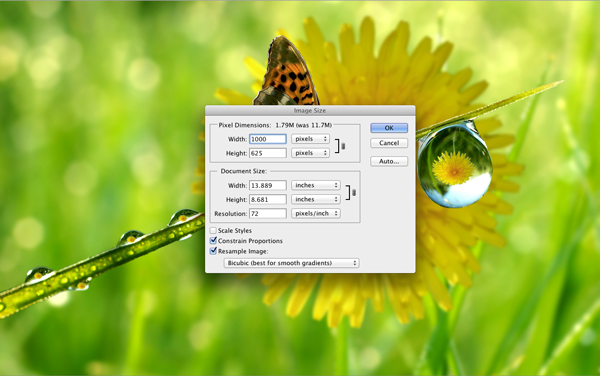Click the chain link icon beside Document Size
The image size is (600, 376).
coord(354,192)
